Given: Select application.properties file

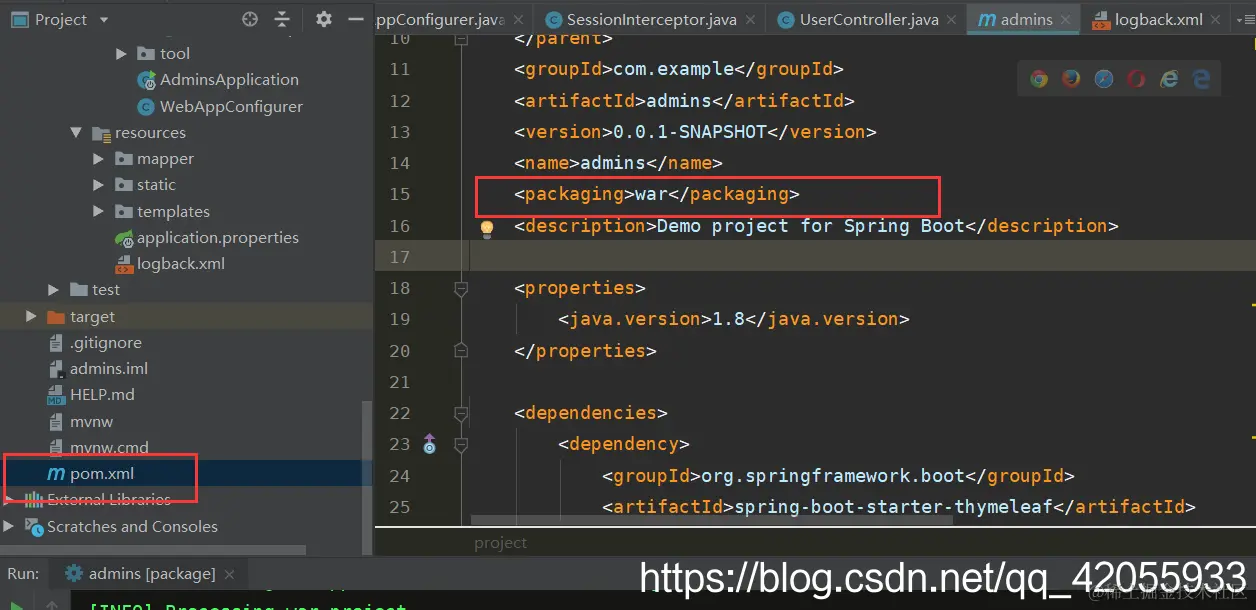Looking at the screenshot, I should pyautogui.click(x=217, y=238).
